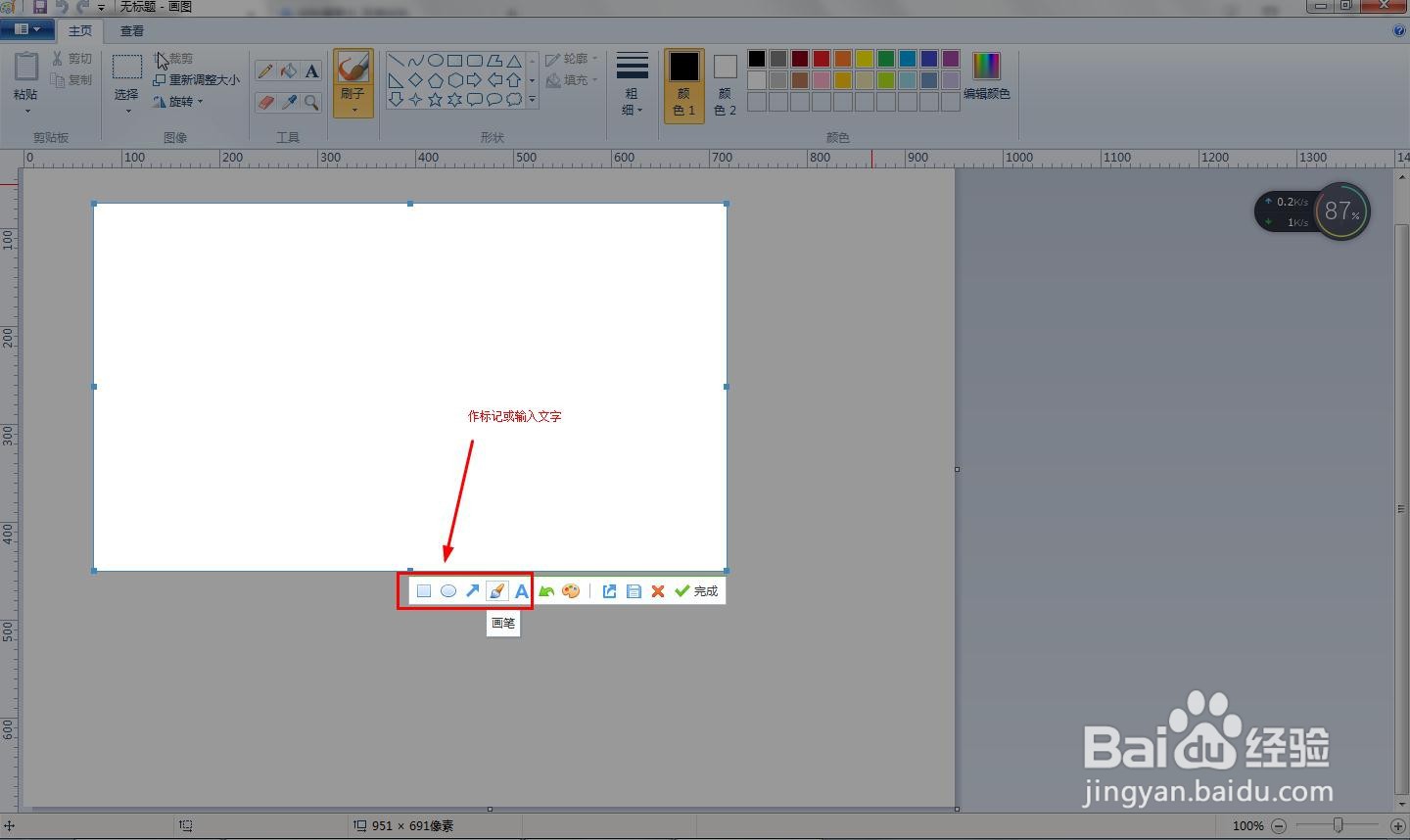This screenshot has height=840, width=1410.
Task: Choose the Five-point star shape
Action: click(x=435, y=100)
